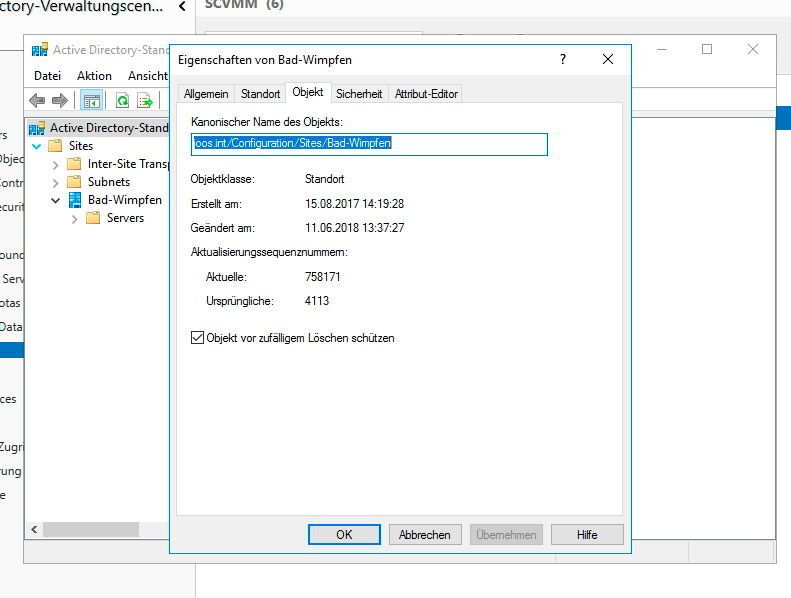This screenshot has height=598, width=791.
Task: Expand the Inter-Site Transports node
Action: tap(55, 165)
